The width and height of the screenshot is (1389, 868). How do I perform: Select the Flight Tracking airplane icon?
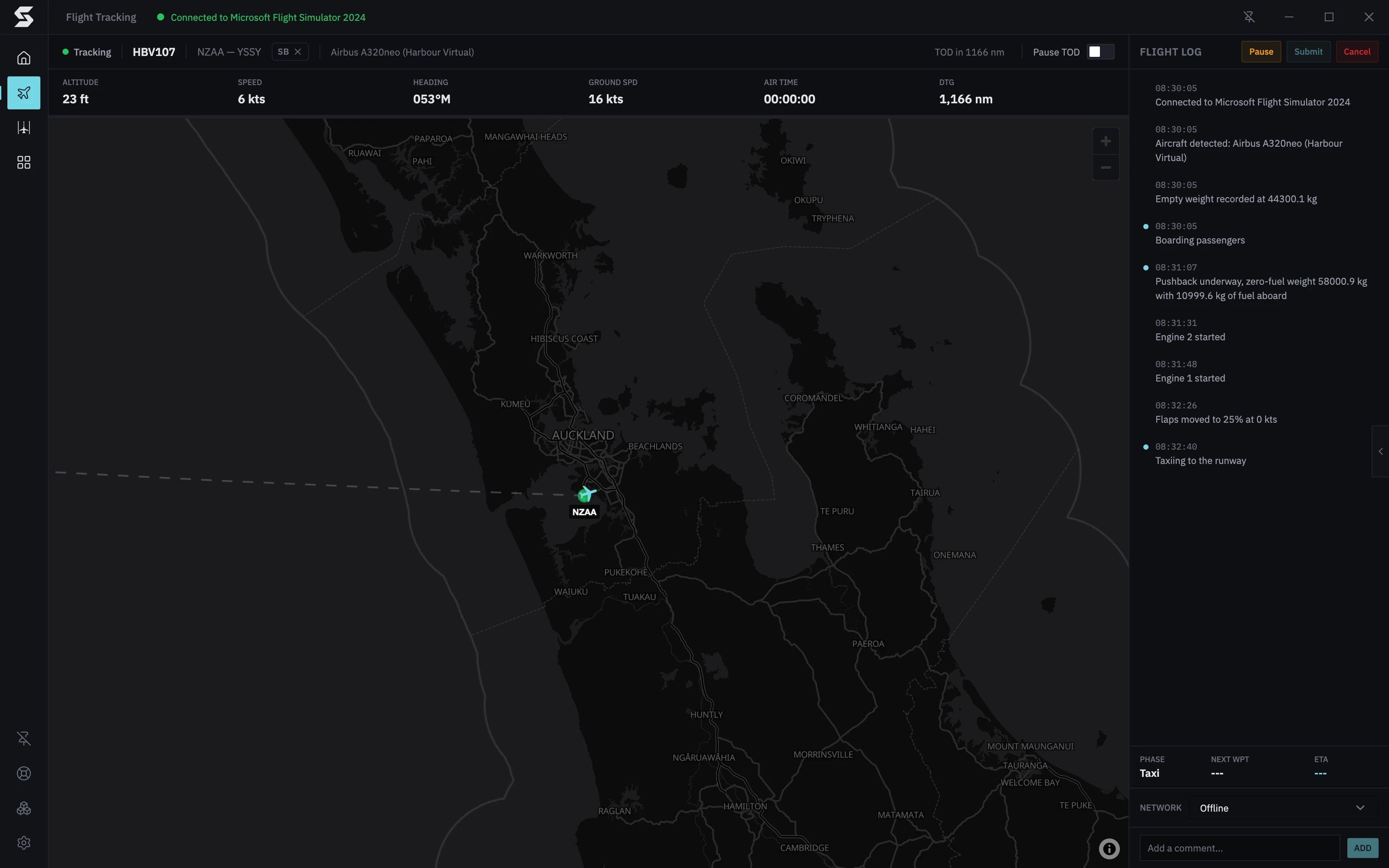pos(23,92)
